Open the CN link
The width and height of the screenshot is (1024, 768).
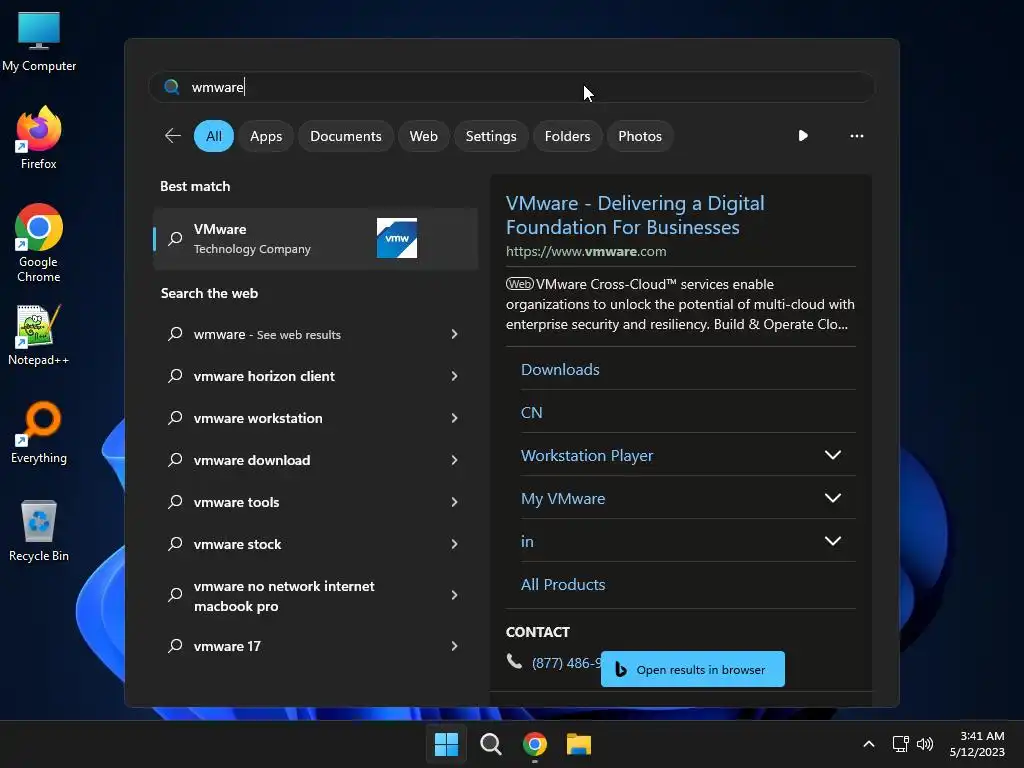click(x=531, y=413)
